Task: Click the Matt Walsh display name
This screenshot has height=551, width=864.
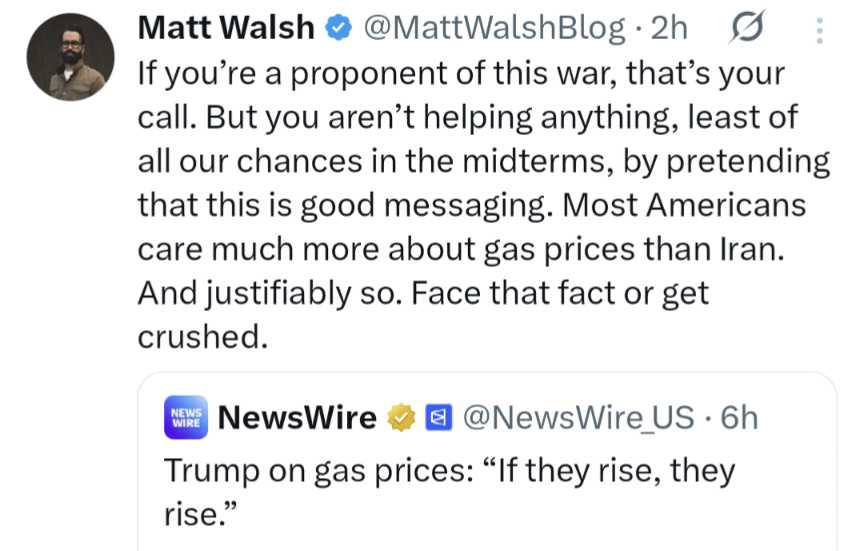Action: 225,28
